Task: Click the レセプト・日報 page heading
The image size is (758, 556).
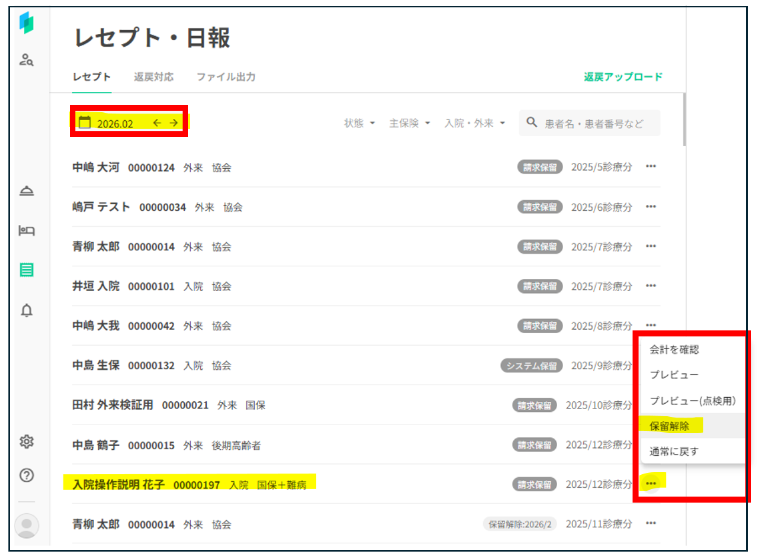Action: pos(152,38)
